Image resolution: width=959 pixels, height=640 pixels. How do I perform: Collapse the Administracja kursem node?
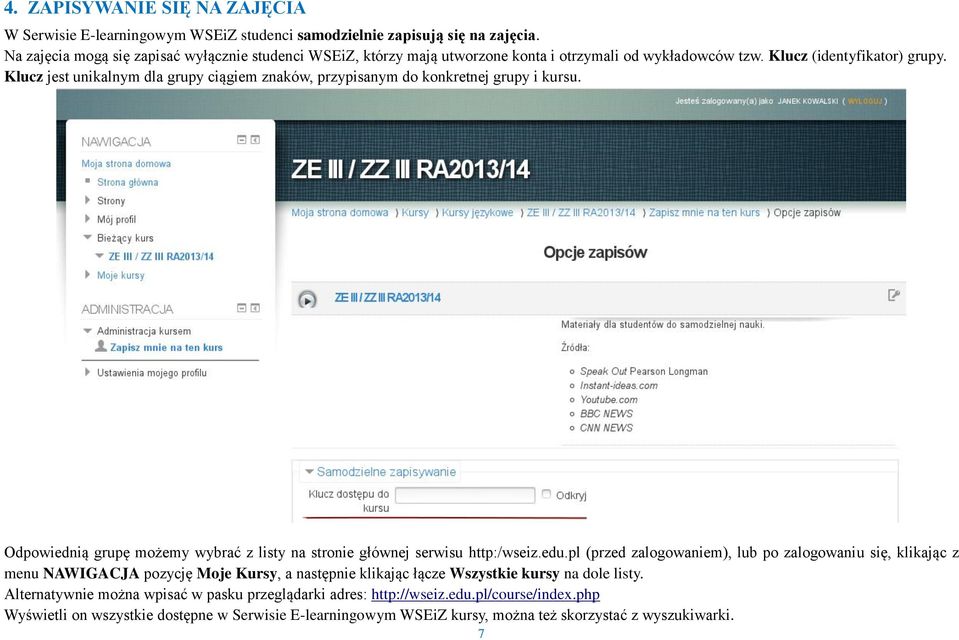[x=87, y=330]
